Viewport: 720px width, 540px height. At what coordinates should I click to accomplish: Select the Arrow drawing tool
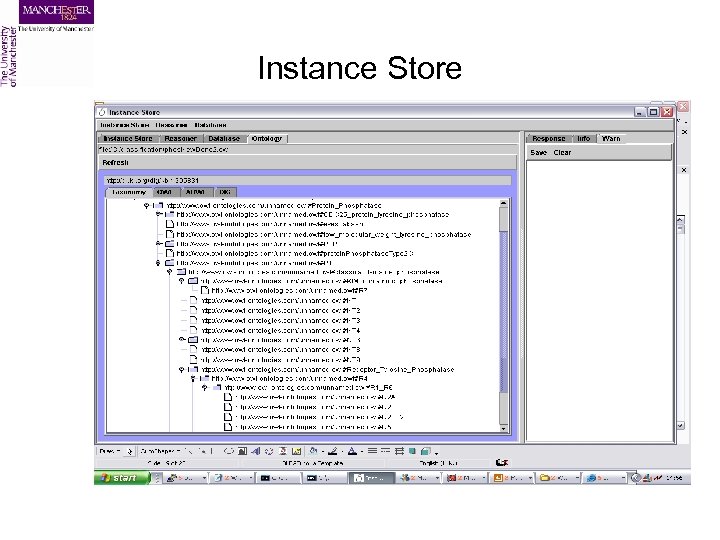pos(202,451)
